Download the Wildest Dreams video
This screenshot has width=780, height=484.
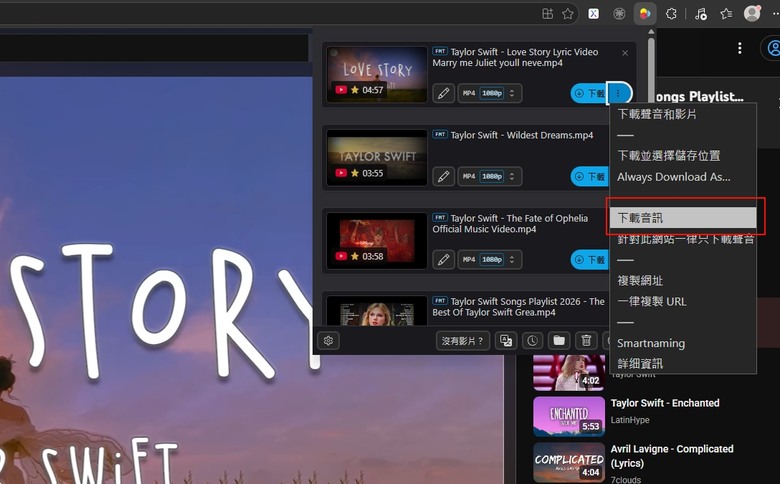[589, 176]
